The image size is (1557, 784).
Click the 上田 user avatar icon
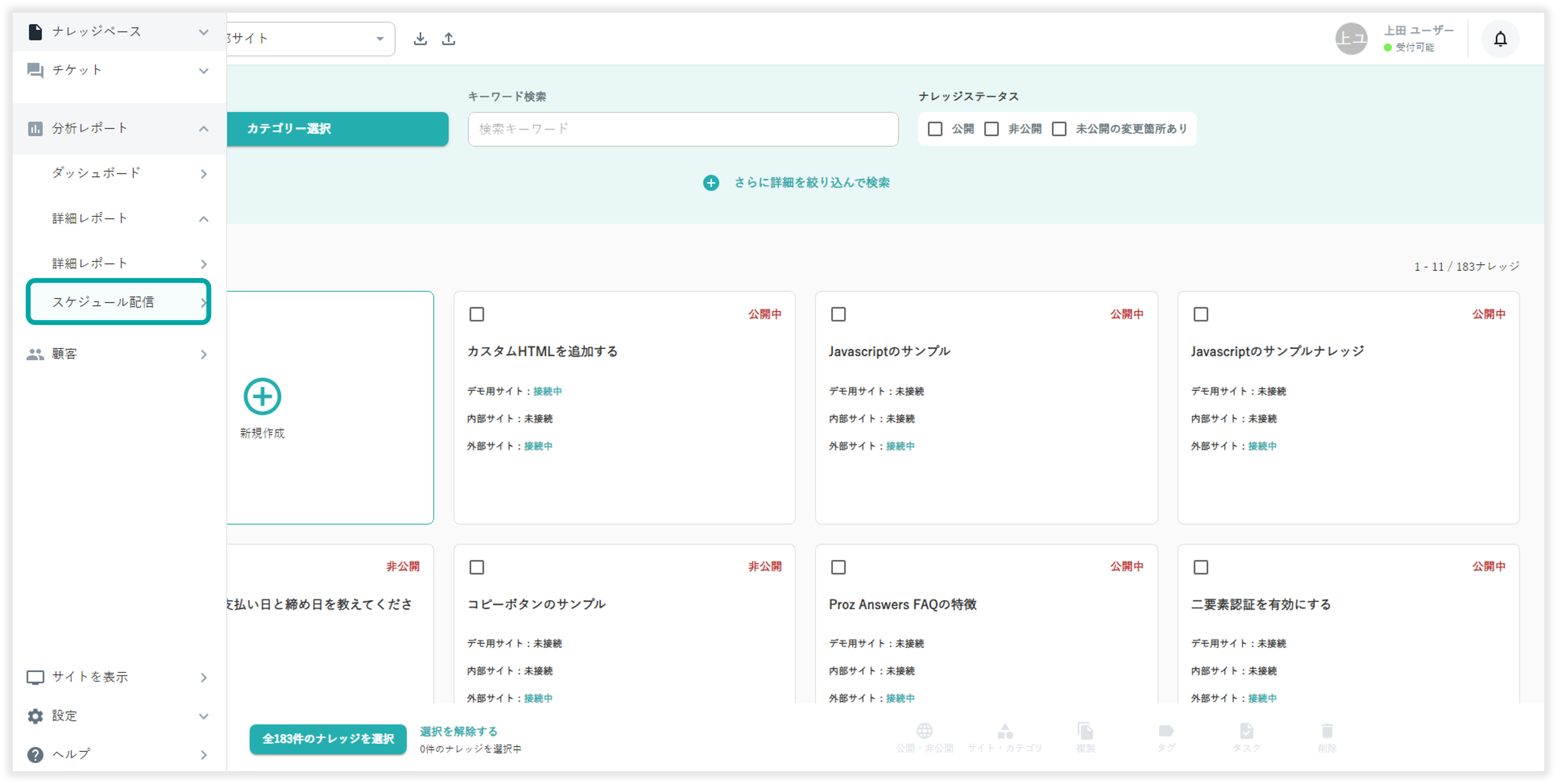(x=1351, y=39)
